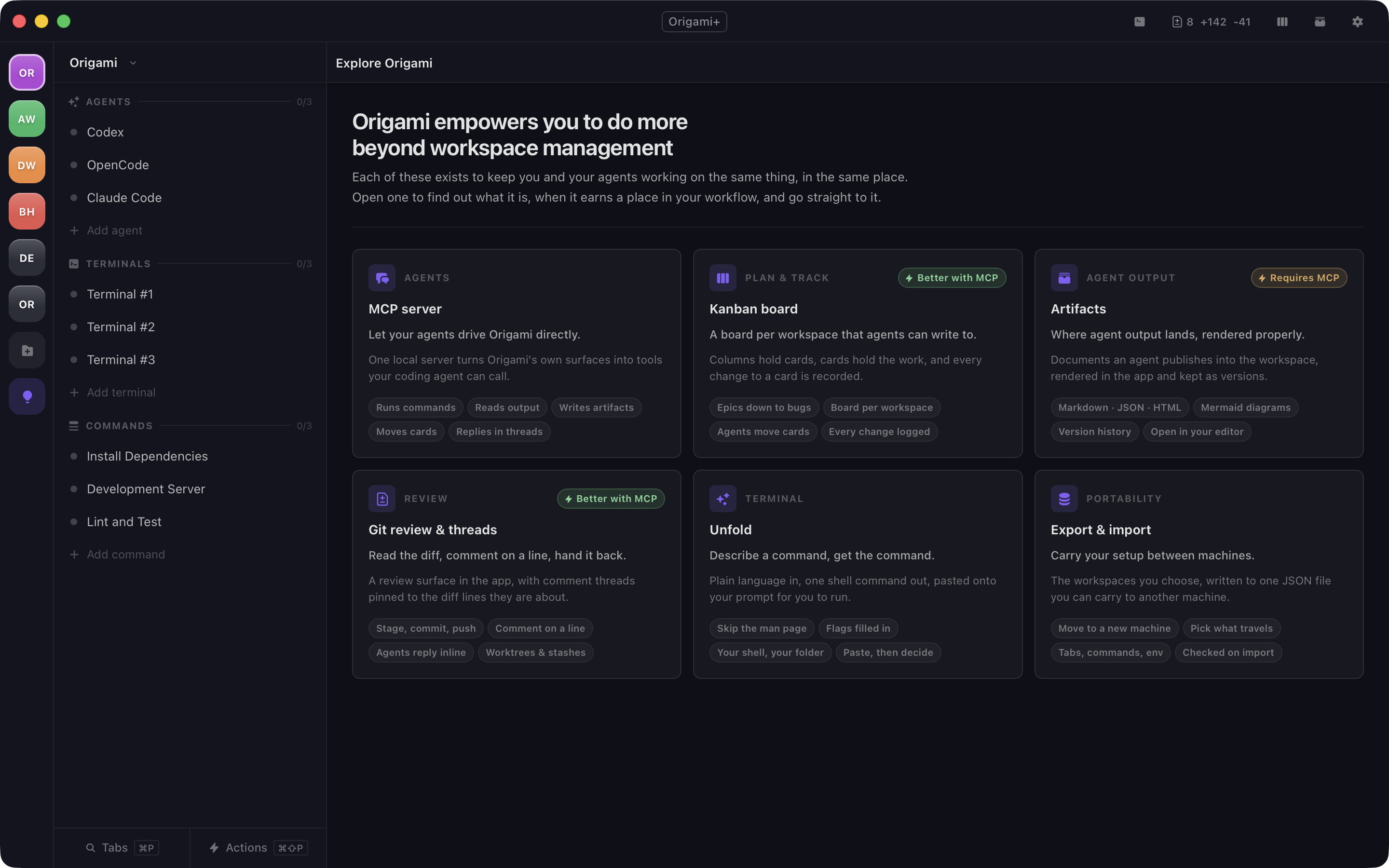Open the purple OR workspace avatar
Image resolution: width=1389 pixels, height=868 pixels.
click(x=27, y=73)
